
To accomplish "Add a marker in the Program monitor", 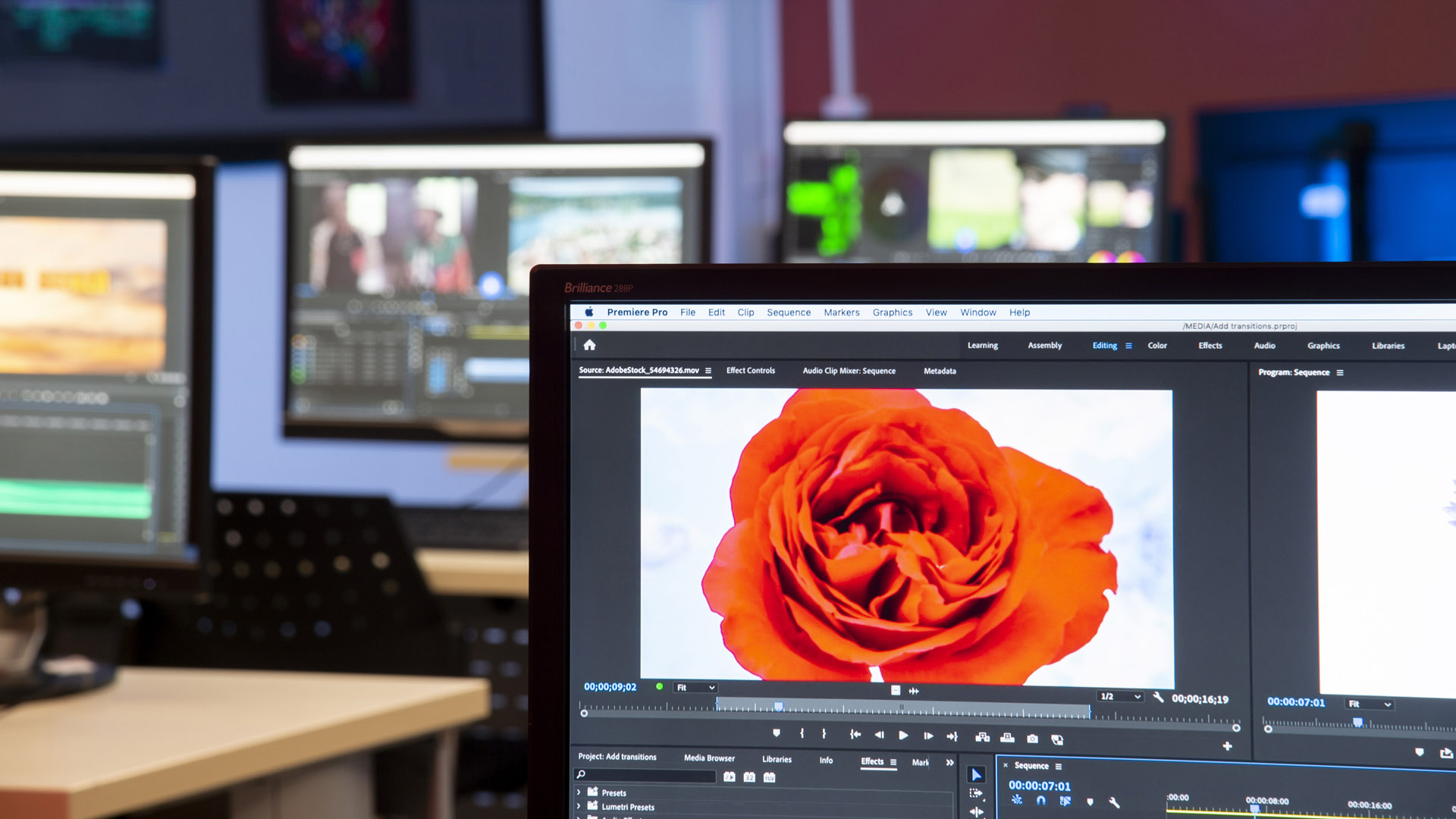I will click(1420, 752).
